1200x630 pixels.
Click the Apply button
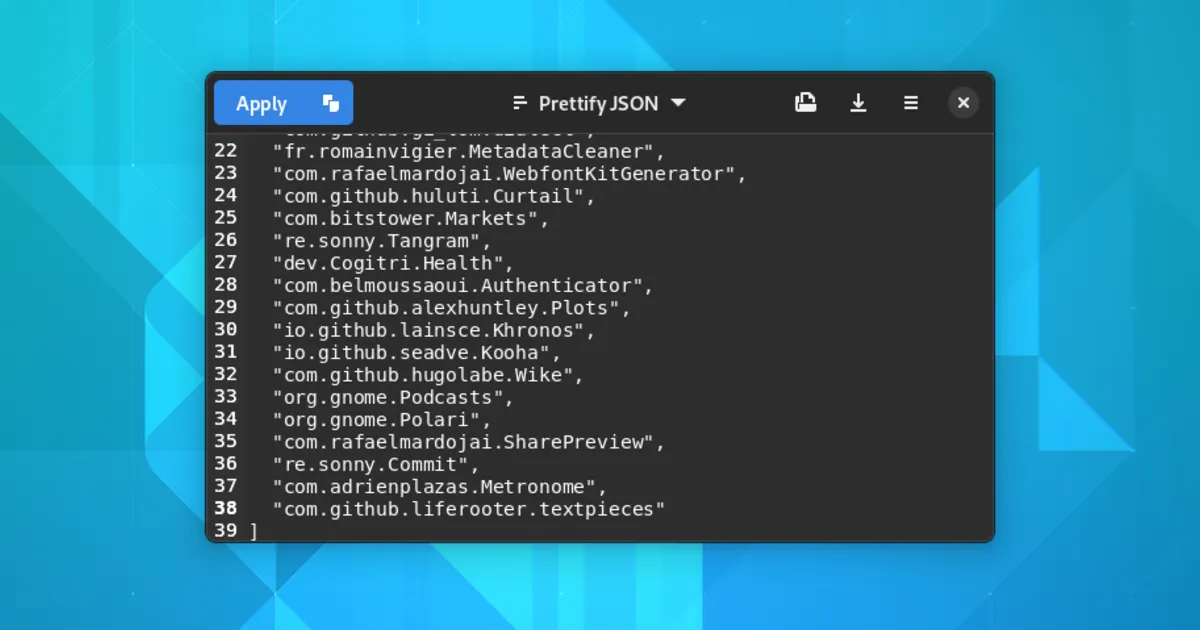click(x=262, y=103)
